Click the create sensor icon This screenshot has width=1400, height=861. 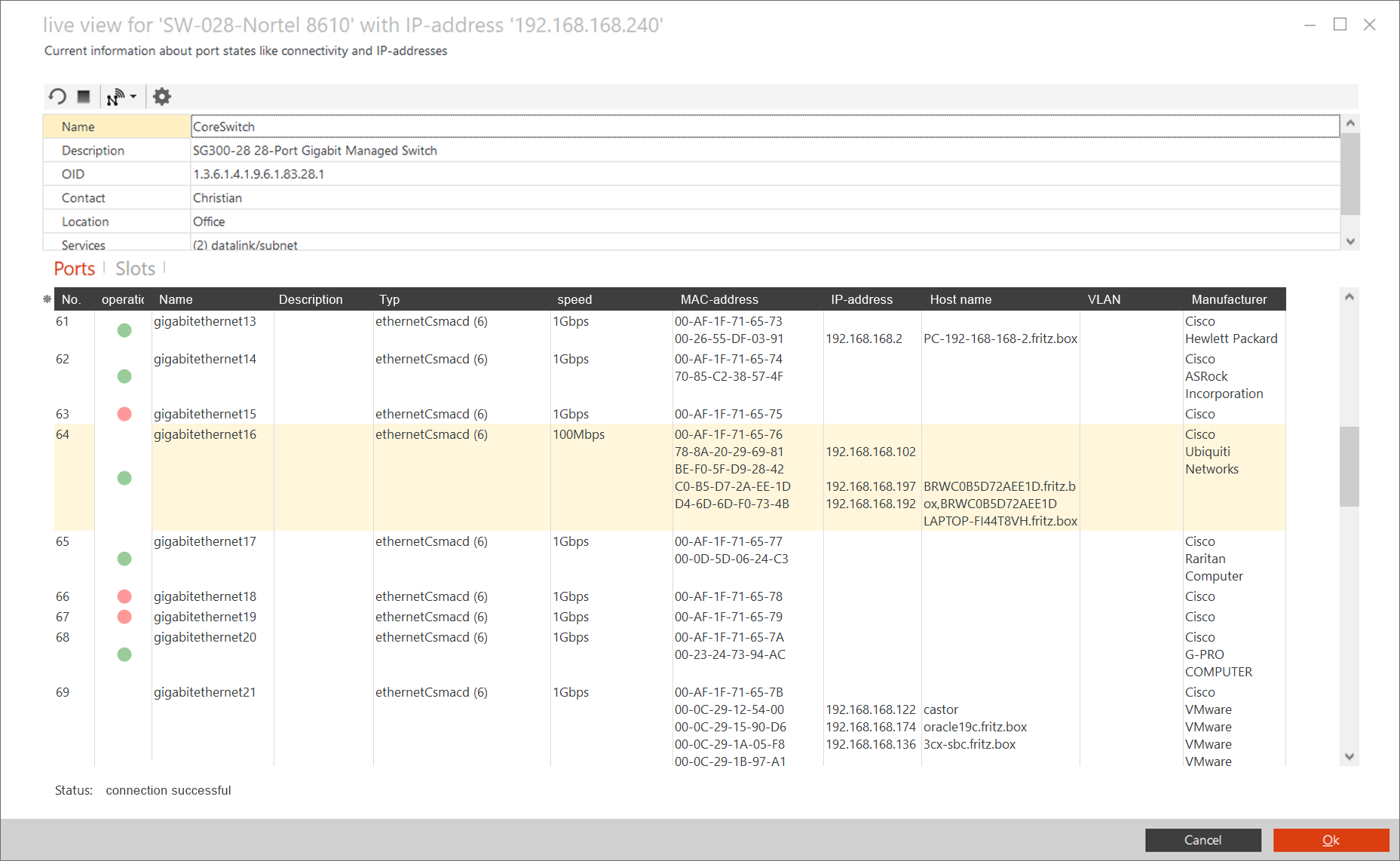tap(117, 97)
